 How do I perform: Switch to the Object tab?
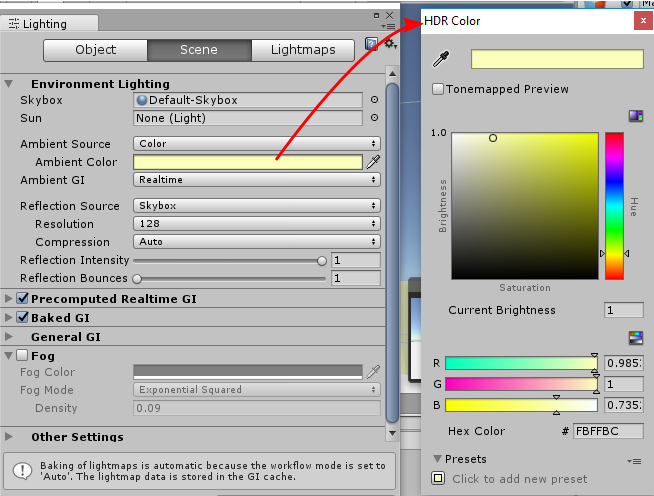[96, 50]
